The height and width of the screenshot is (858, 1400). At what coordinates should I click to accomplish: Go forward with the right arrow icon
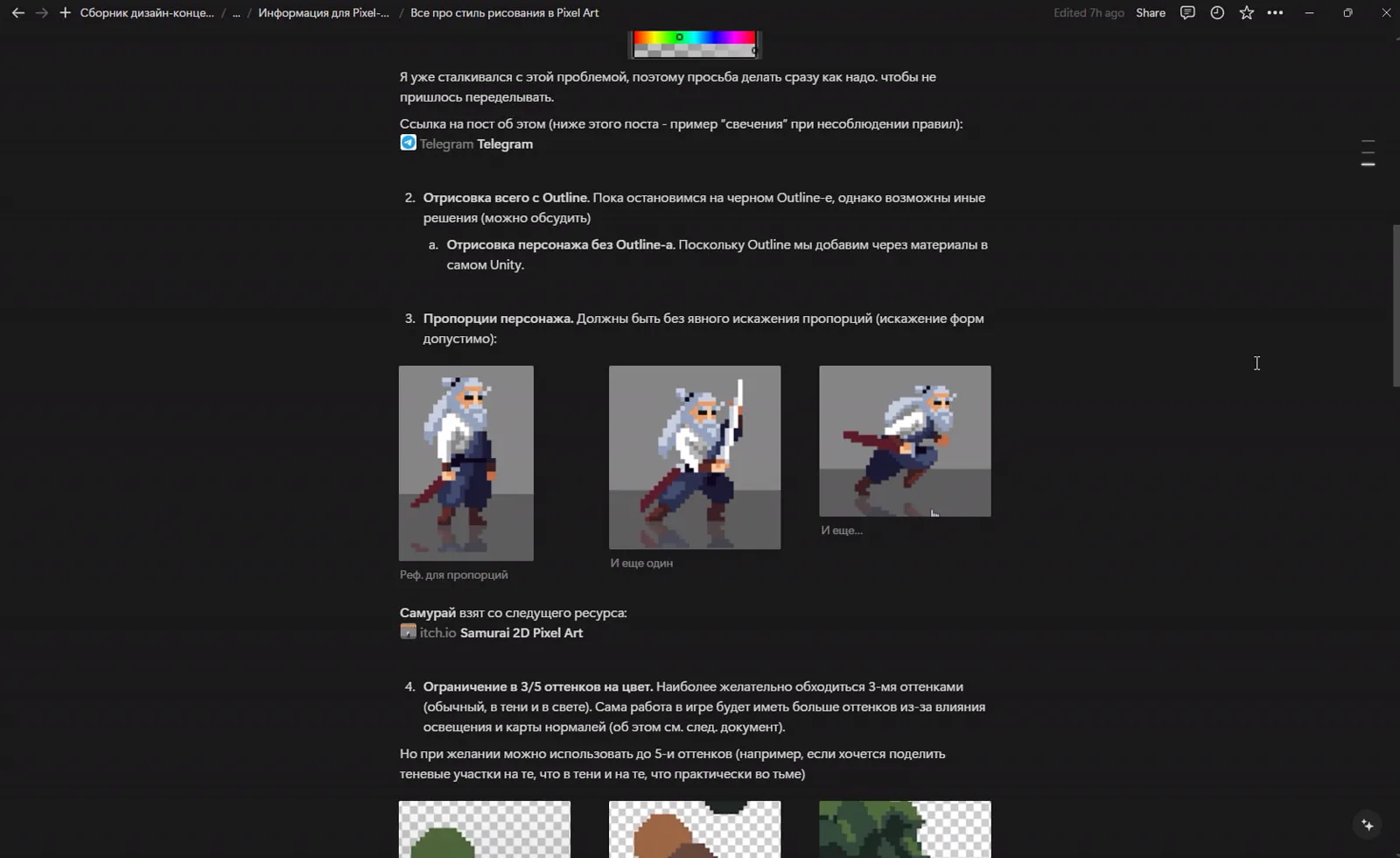(41, 13)
